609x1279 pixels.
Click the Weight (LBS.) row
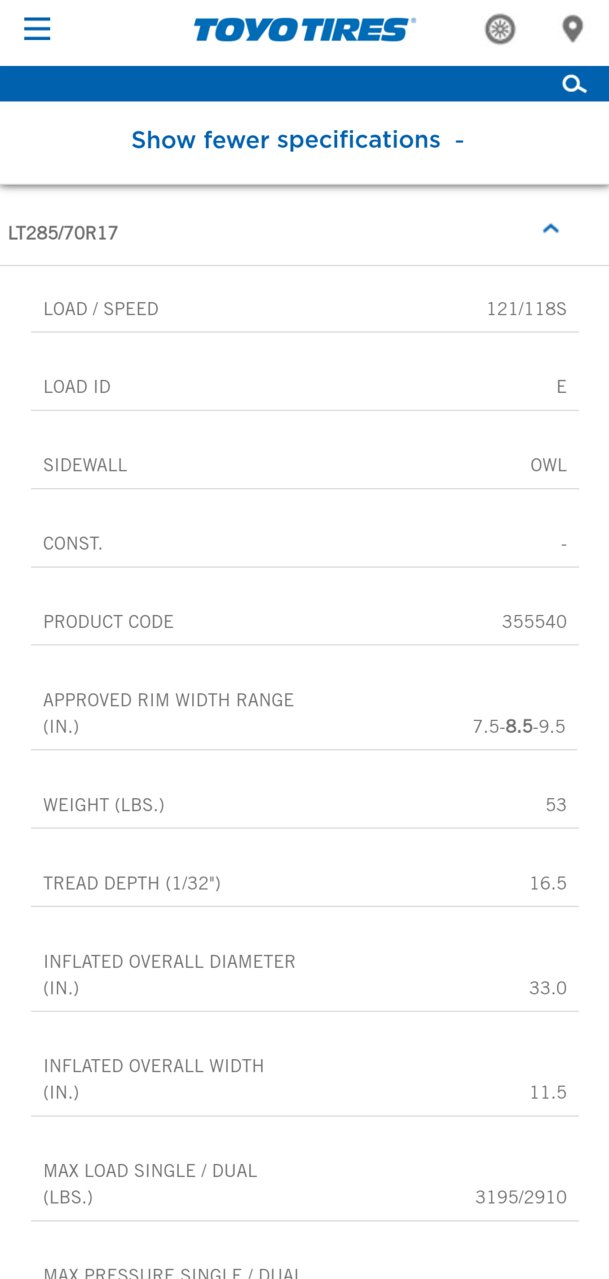click(305, 805)
